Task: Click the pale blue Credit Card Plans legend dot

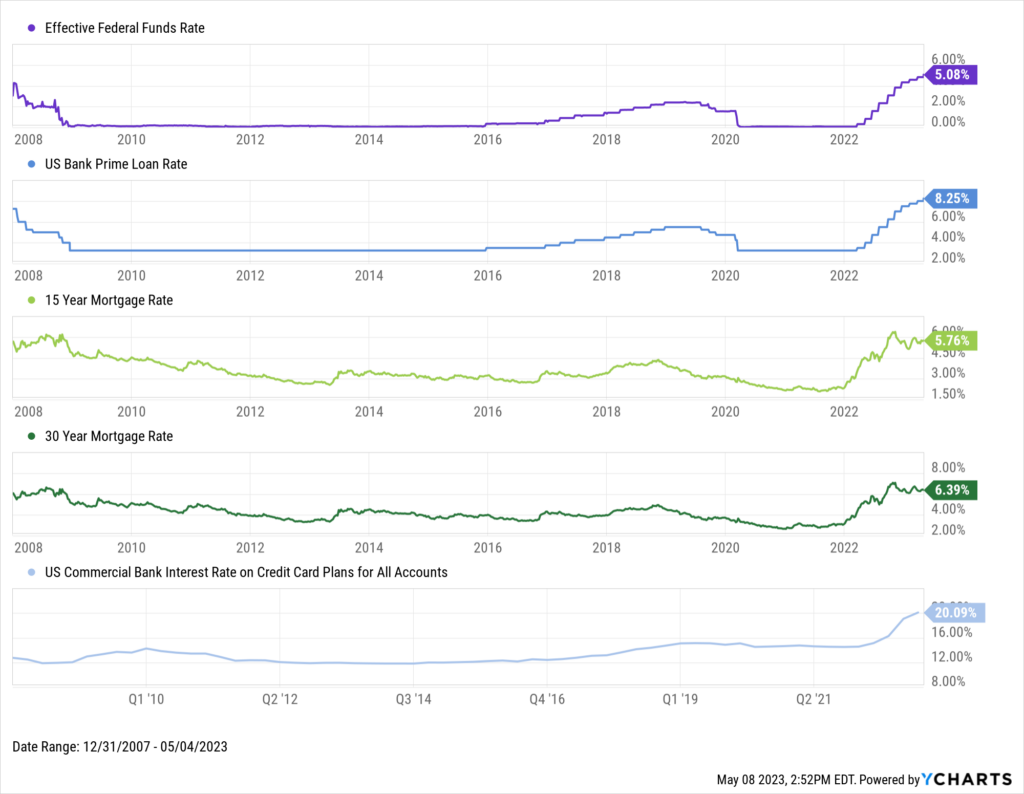Action: click(x=29, y=572)
